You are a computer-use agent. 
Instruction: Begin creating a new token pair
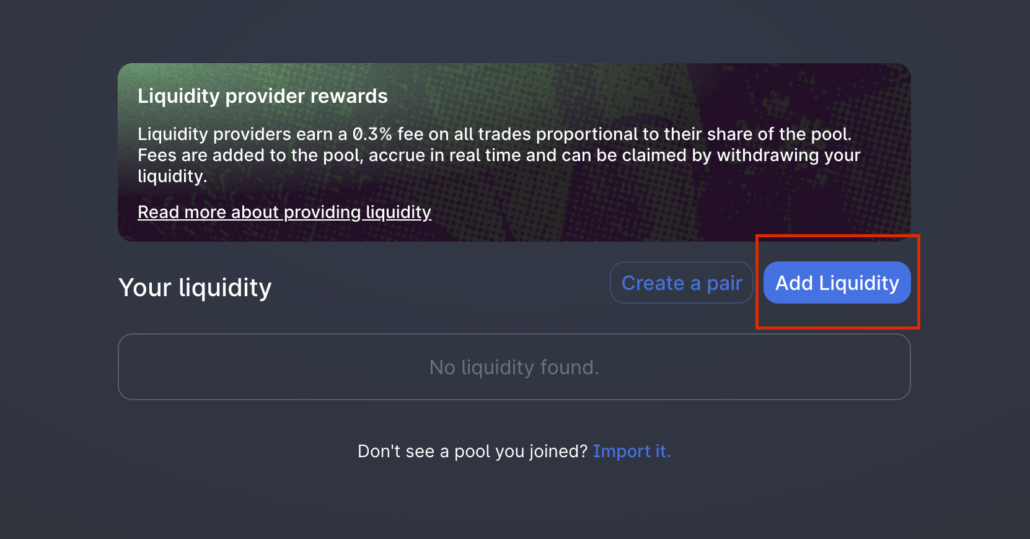(681, 283)
